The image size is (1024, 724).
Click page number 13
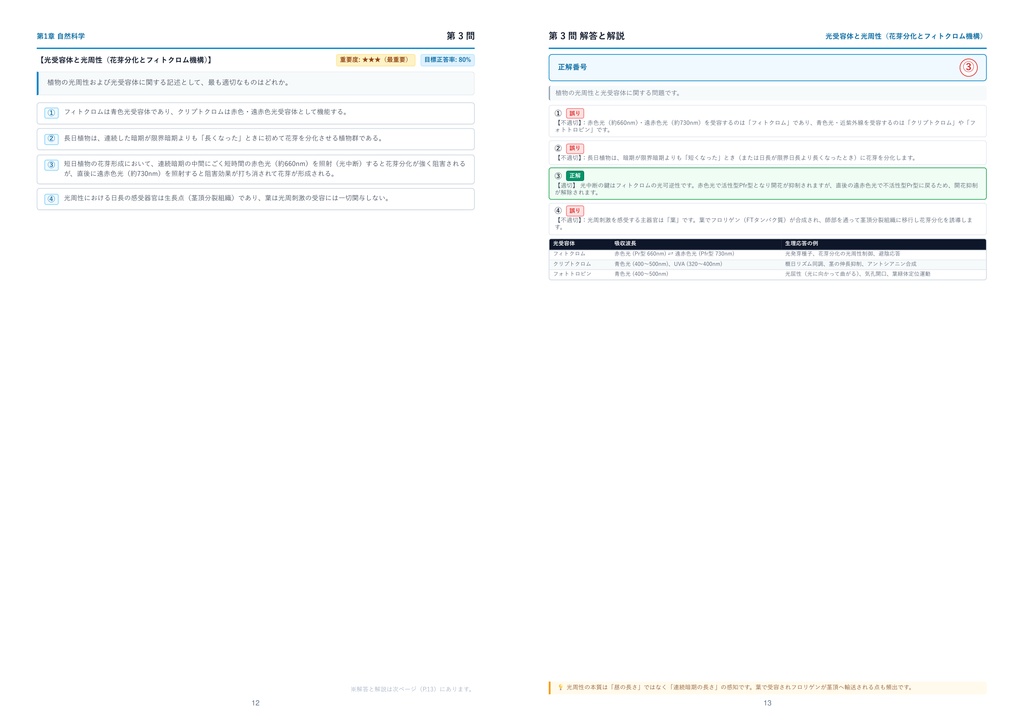pos(767,703)
